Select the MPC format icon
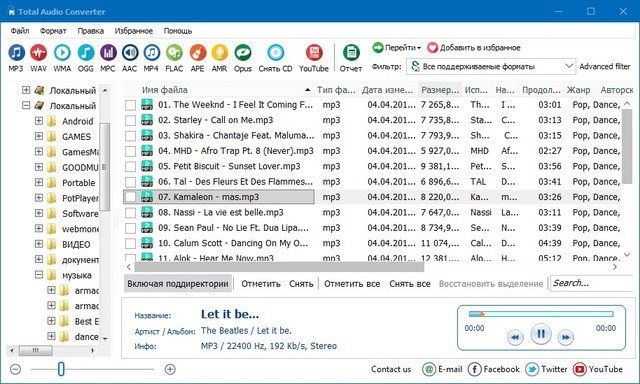 [108, 53]
